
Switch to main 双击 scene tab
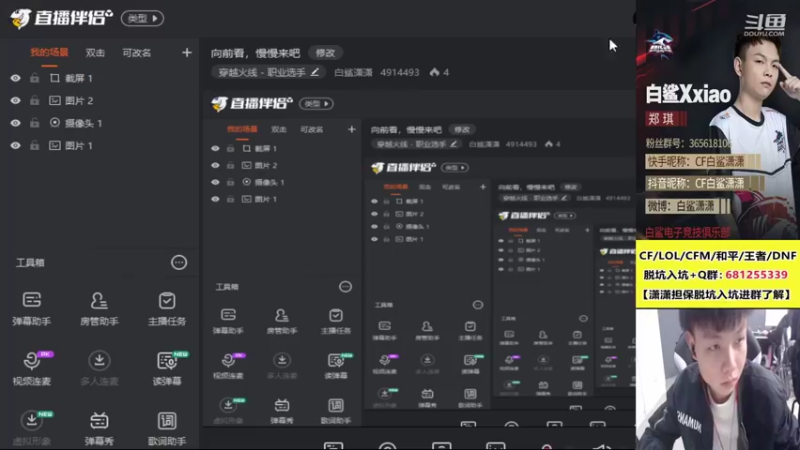(x=95, y=53)
